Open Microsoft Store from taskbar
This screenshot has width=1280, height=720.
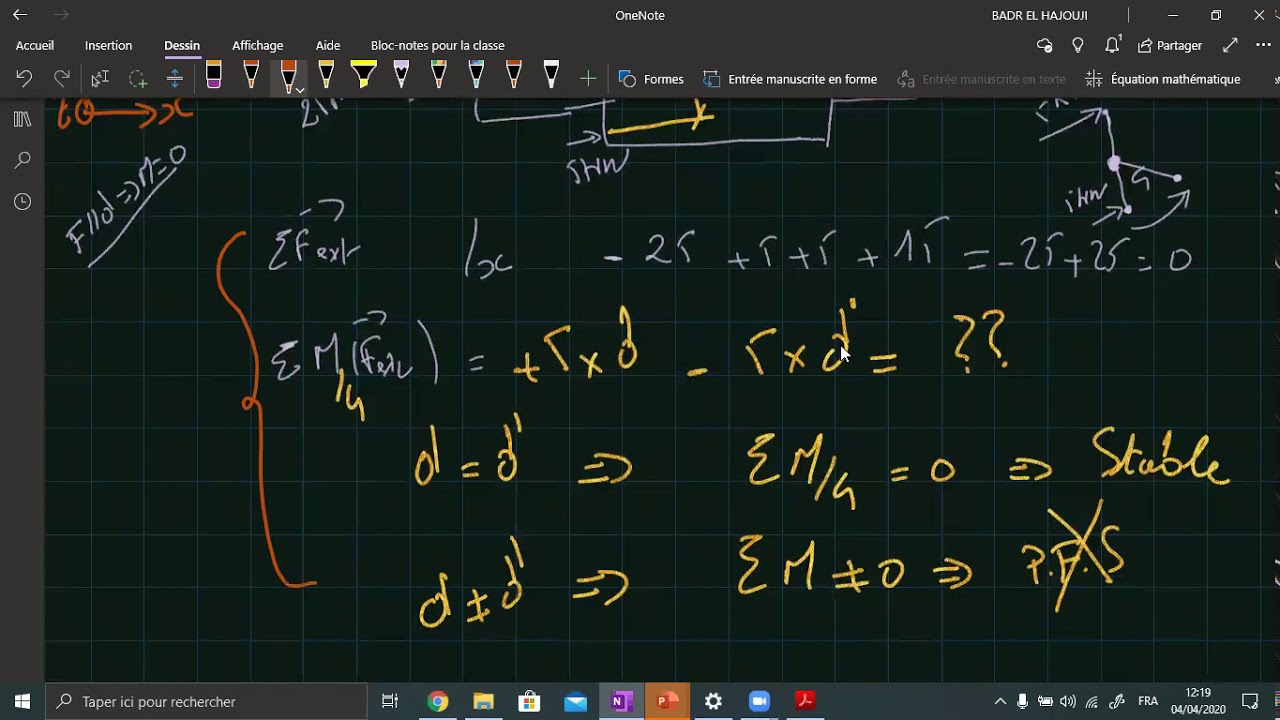point(529,701)
